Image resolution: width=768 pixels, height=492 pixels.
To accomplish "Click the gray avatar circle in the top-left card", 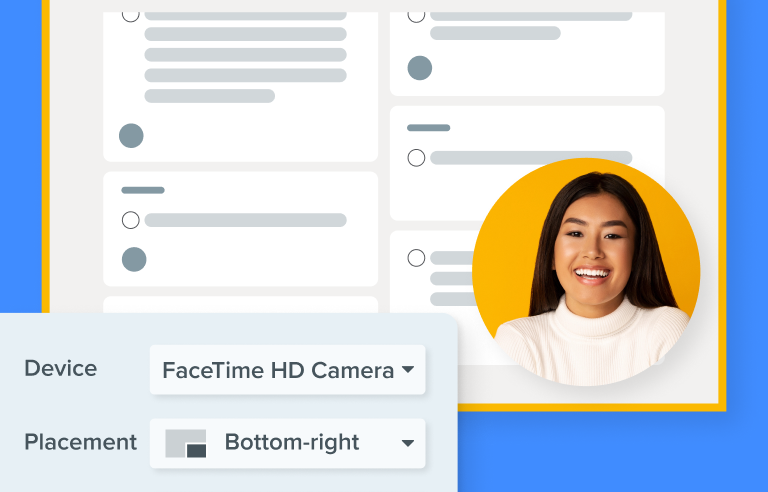I will (x=131, y=136).
